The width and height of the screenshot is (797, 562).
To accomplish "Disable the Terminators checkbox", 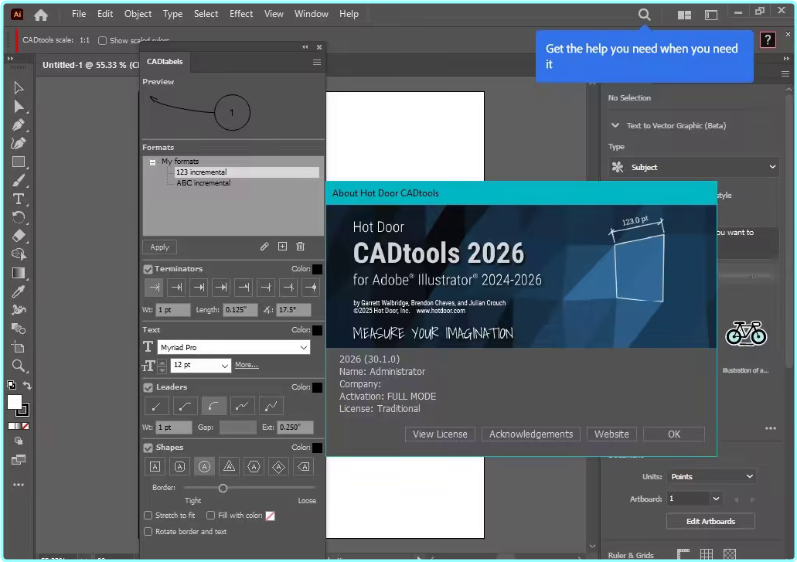I will point(148,269).
